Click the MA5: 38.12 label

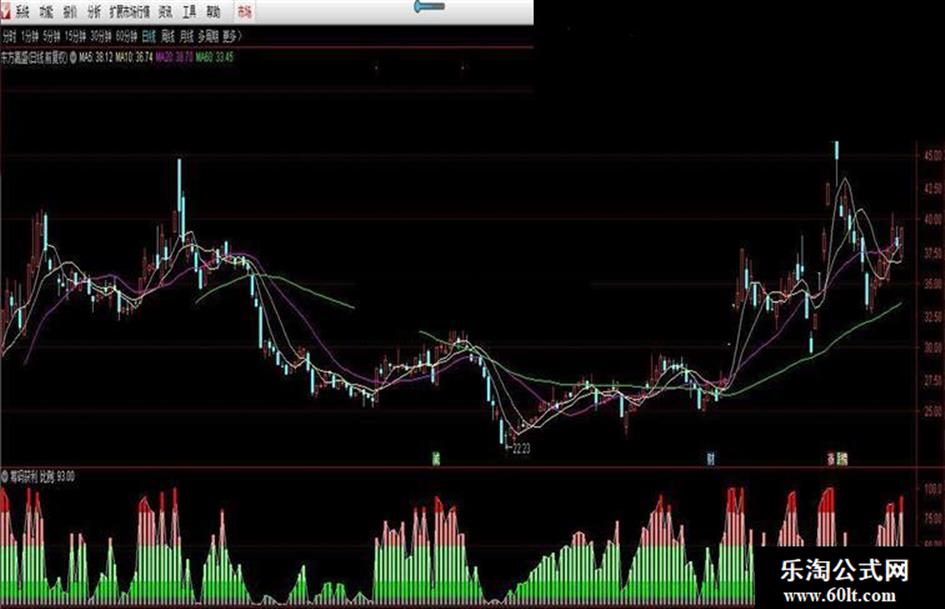(96, 57)
